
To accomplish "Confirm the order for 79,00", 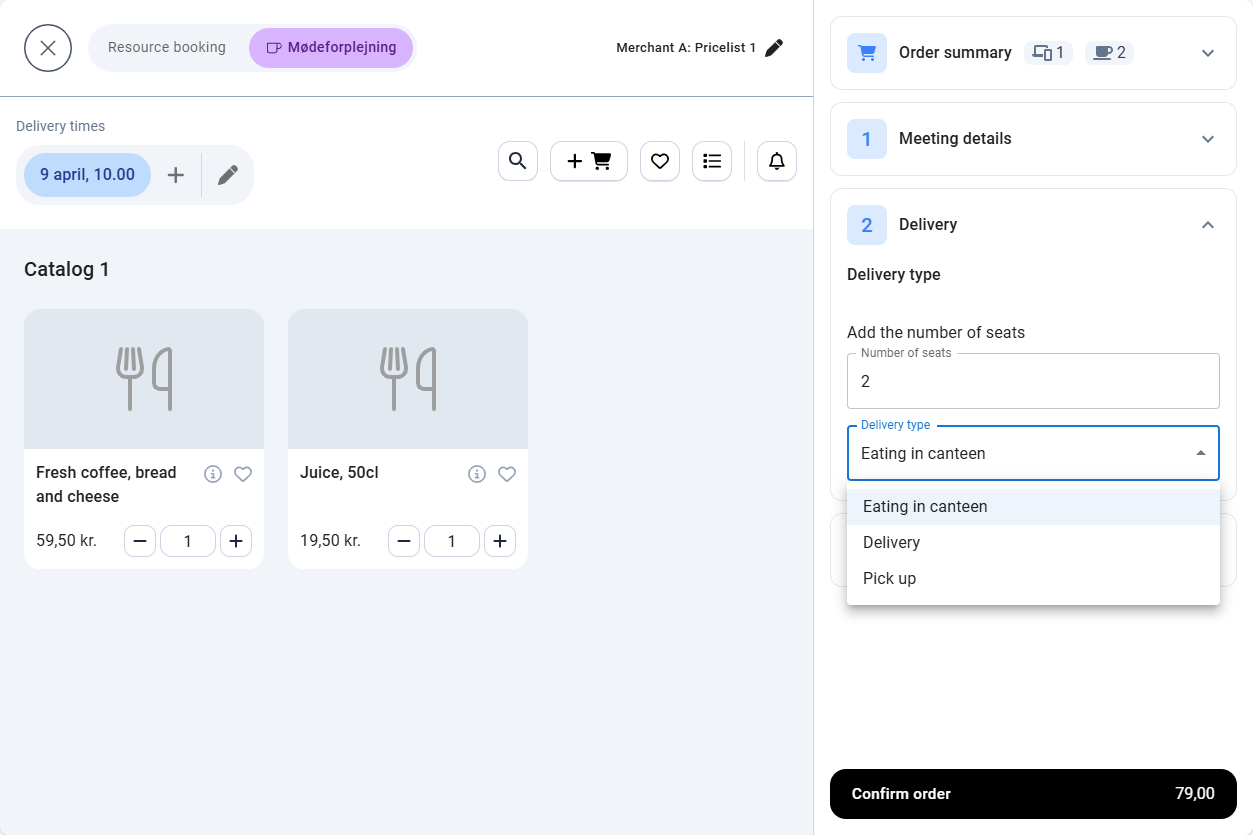I will (x=1033, y=794).
